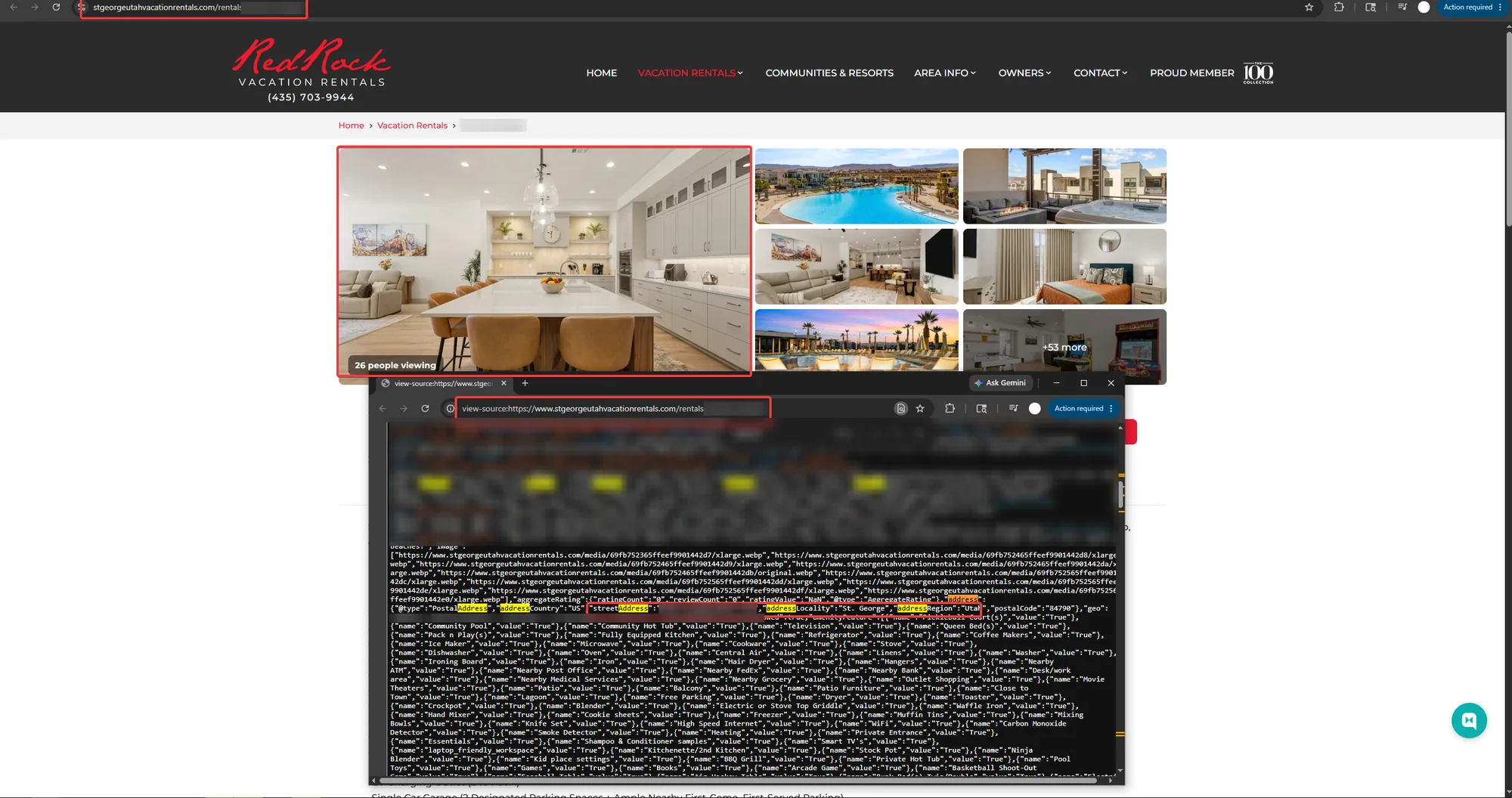Reload the view-source window
Screen dimensions: 1512x798
point(425,408)
